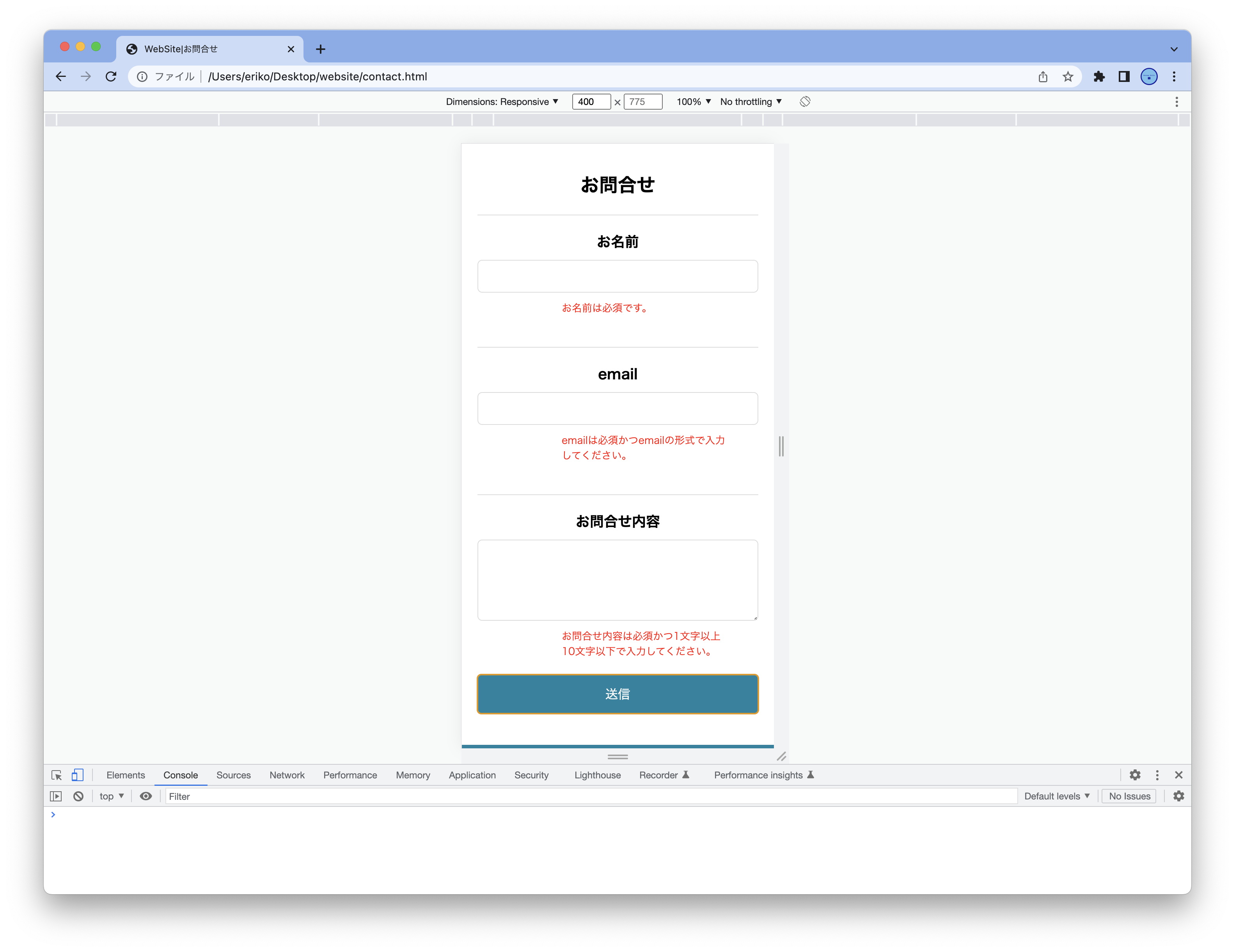Click the No Issues button
Image resolution: width=1235 pixels, height=952 pixels.
click(x=1129, y=796)
